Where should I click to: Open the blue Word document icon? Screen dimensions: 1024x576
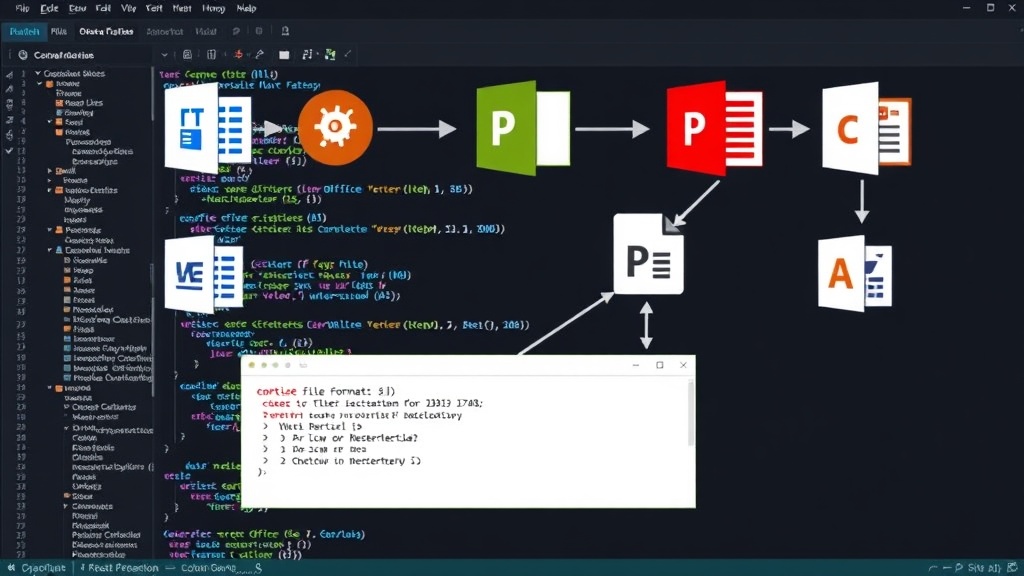click(x=204, y=275)
